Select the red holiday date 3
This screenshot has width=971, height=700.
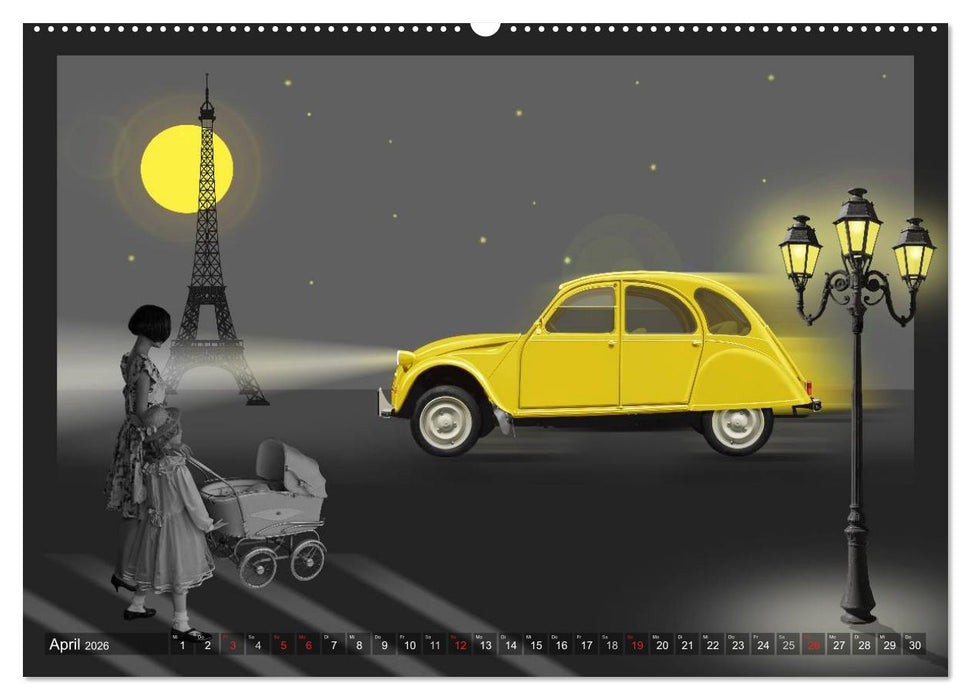pos(233,645)
